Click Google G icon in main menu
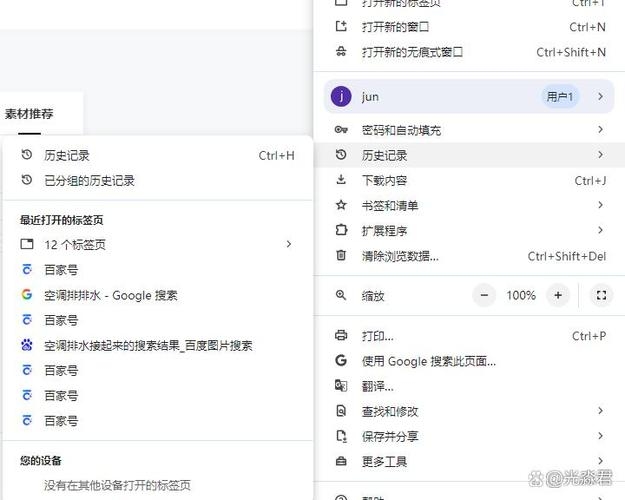The width and height of the screenshot is (625, 500). click(x=341, y=360)
